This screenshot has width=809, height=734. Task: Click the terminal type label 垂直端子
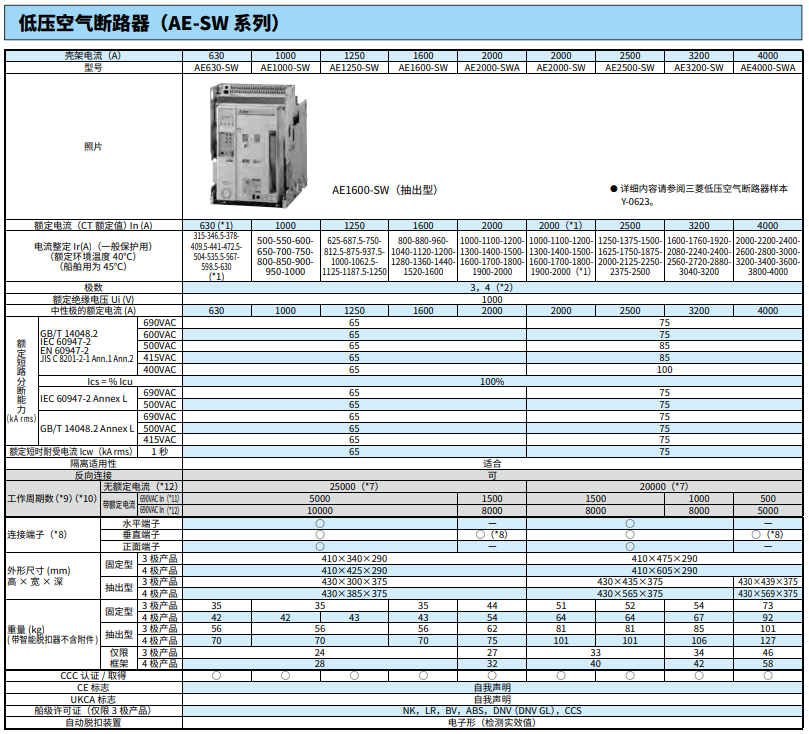[x=141, y=535]
